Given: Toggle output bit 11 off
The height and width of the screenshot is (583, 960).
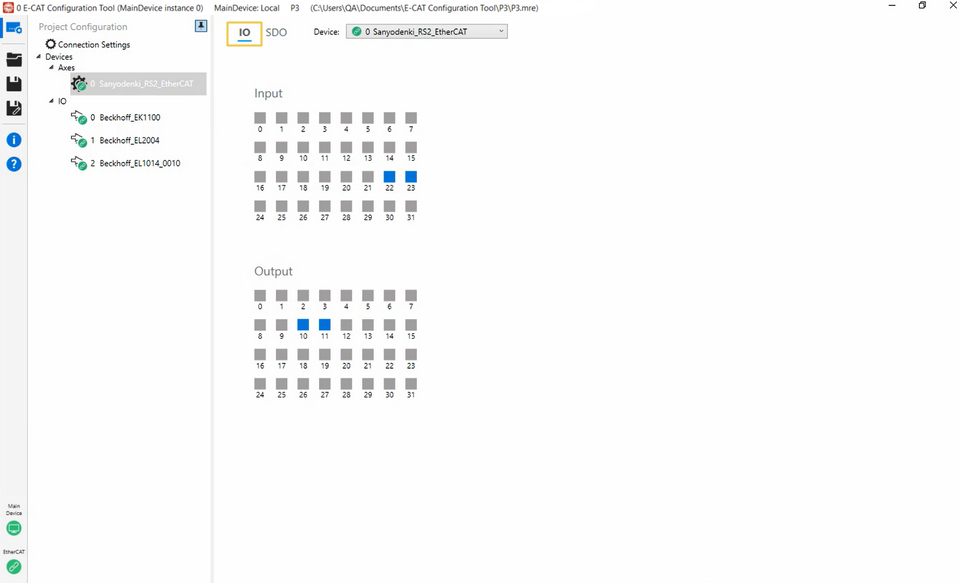Looking at the screenshot, I should tap(325, 325).
